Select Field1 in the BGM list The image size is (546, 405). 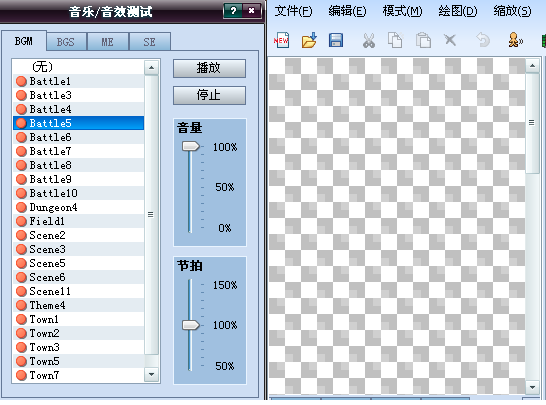pos(78,221)
